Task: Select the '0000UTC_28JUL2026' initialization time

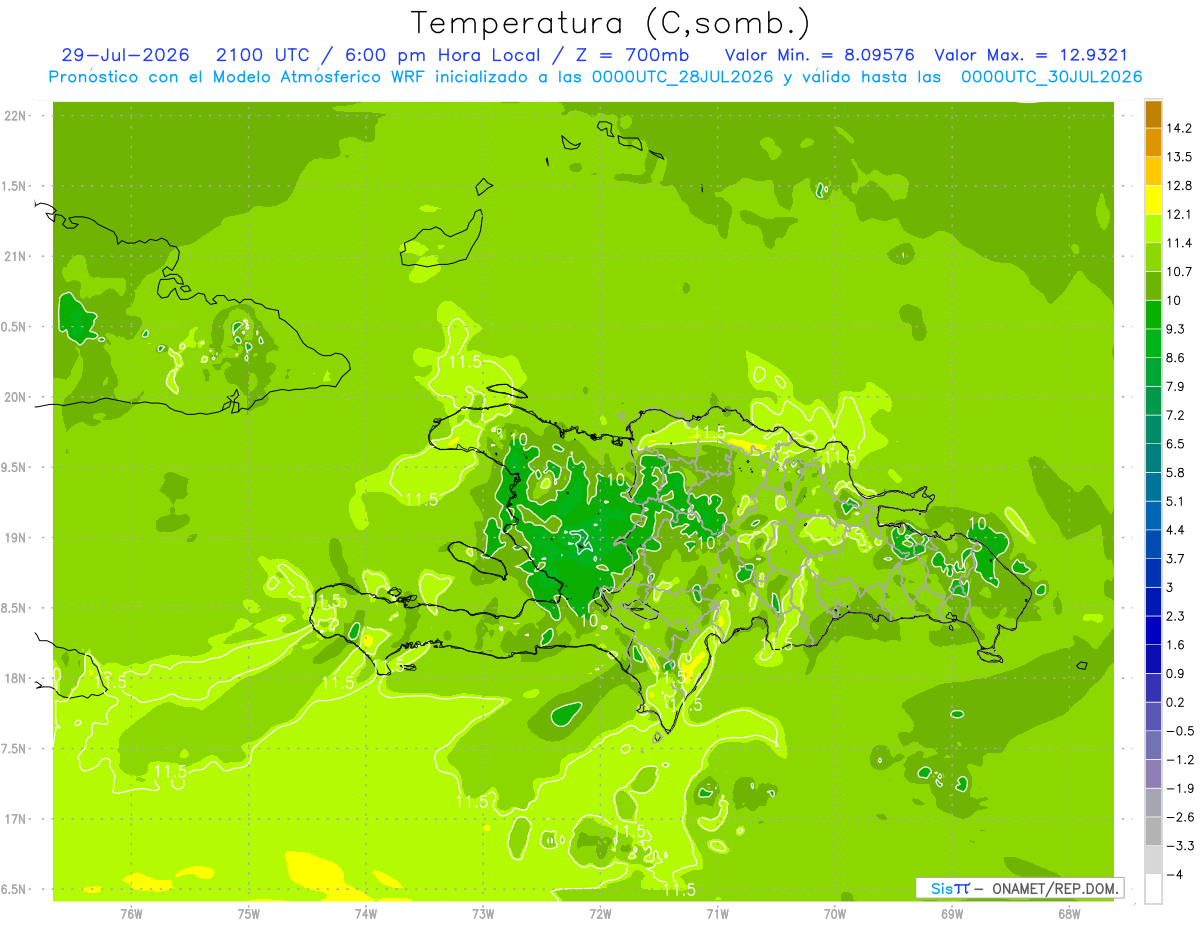Action: 683,76
